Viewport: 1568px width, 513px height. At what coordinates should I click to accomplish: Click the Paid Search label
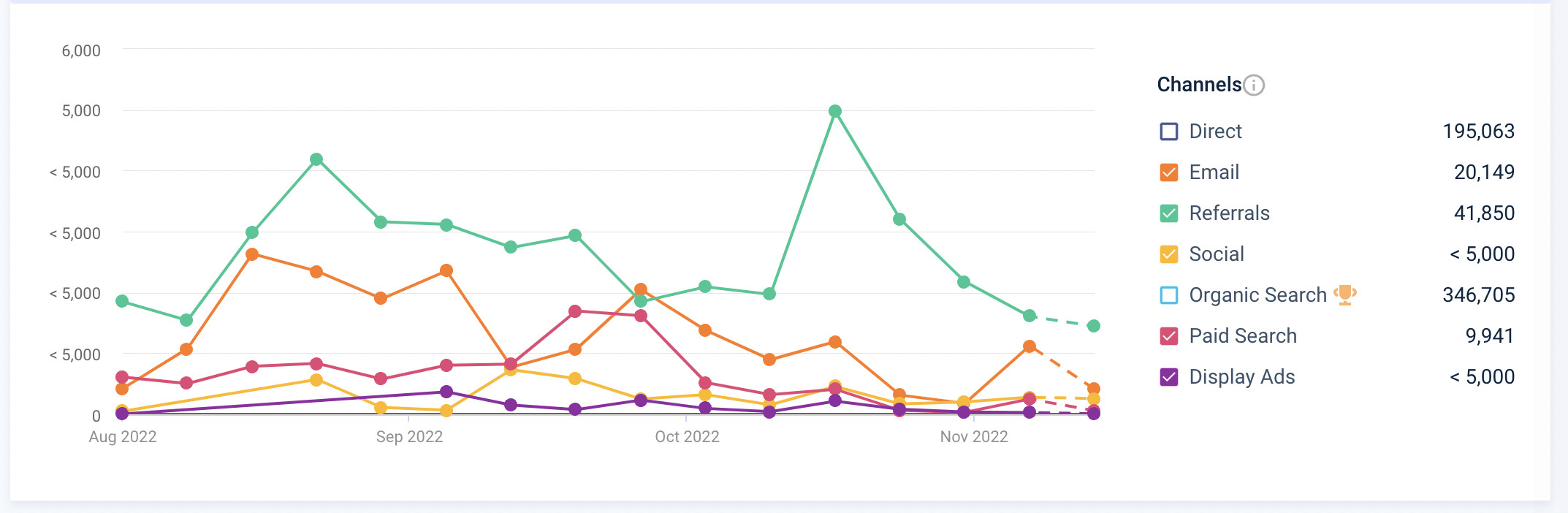pyautogui.click(x=1243, y=336)
